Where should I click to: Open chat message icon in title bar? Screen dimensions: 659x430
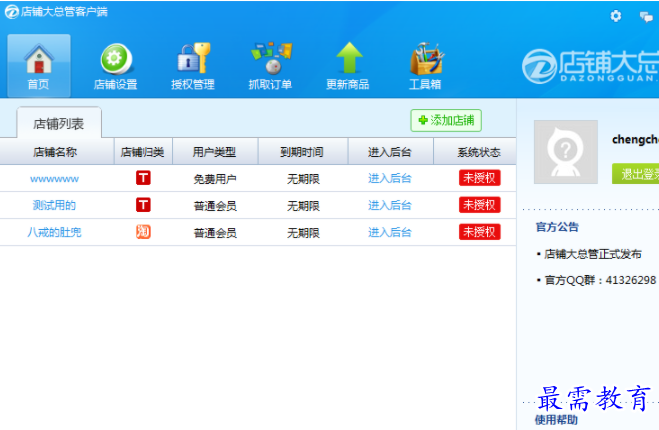(646, 17)
